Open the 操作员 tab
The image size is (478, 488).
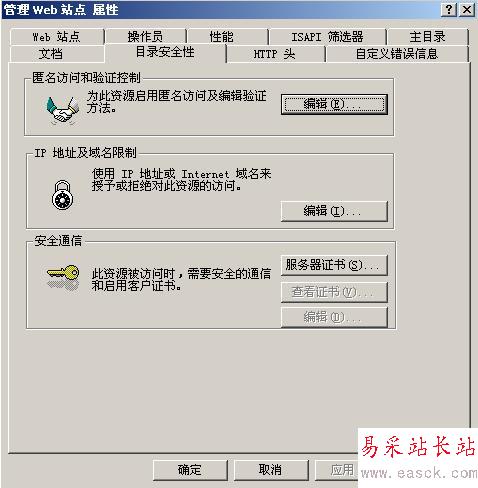point(145,37)
